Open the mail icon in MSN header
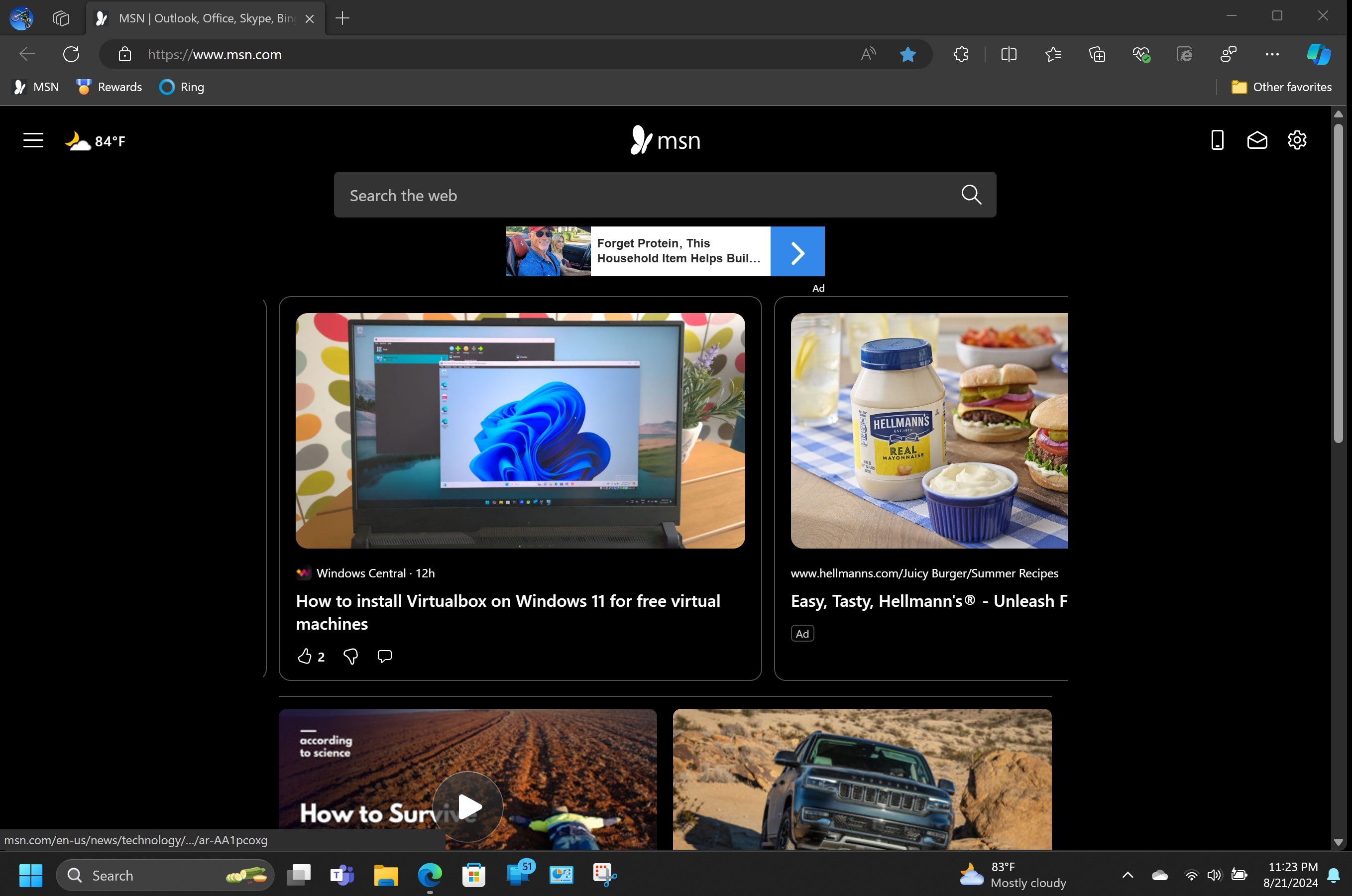1352x896 pixels. pos(1257,140)
